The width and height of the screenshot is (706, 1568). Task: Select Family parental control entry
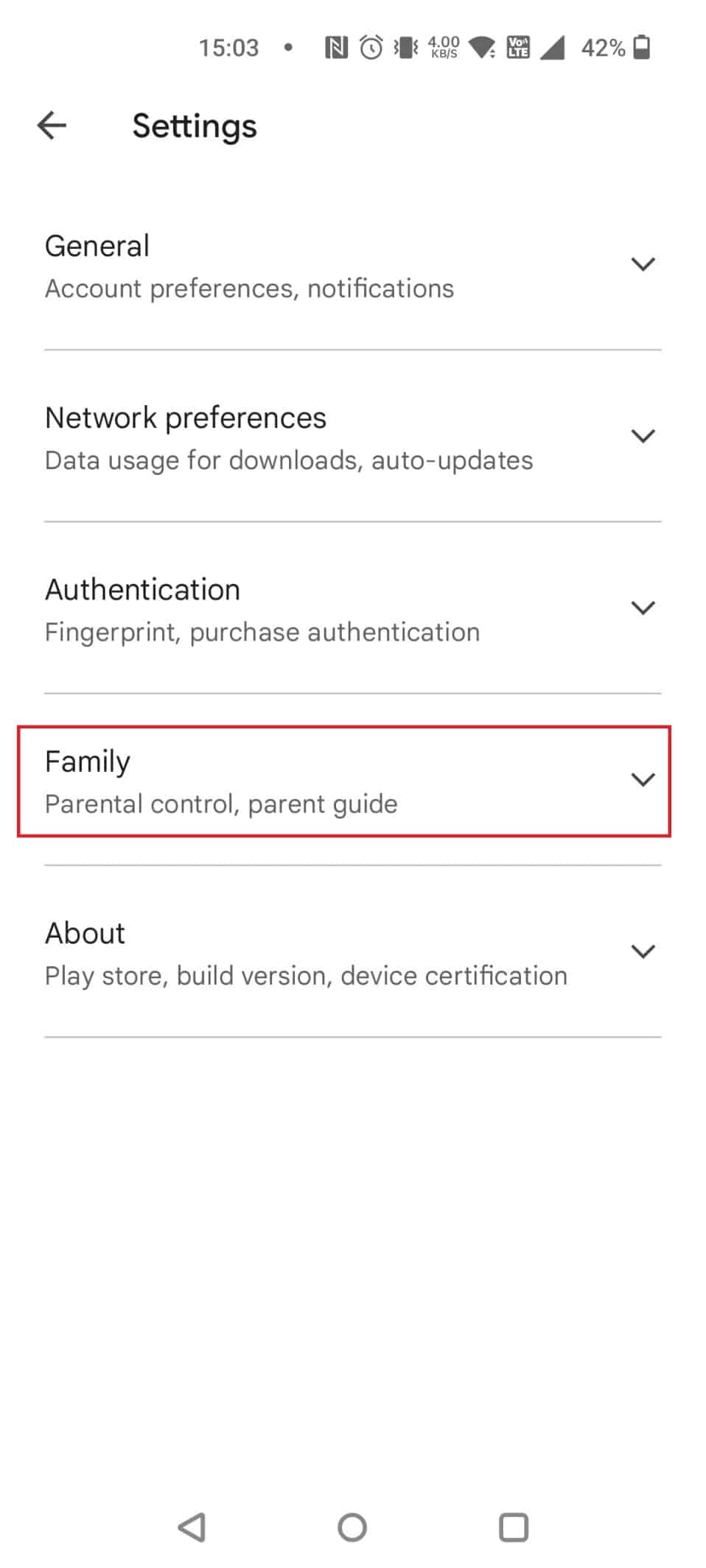click(x=344, y=781)
